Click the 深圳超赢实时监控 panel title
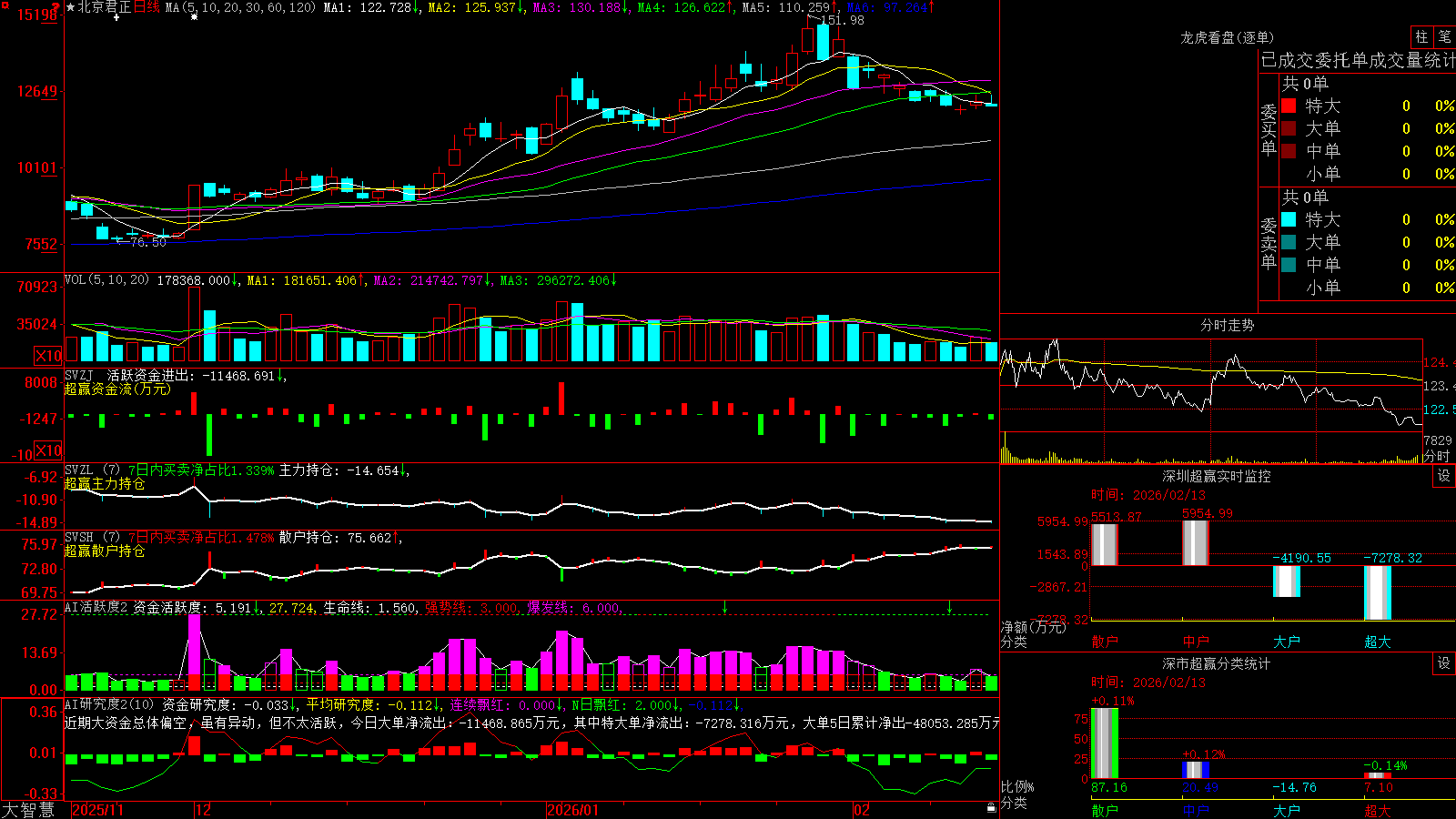Viewport: 1456px width, 819px height. (1217, 476)
